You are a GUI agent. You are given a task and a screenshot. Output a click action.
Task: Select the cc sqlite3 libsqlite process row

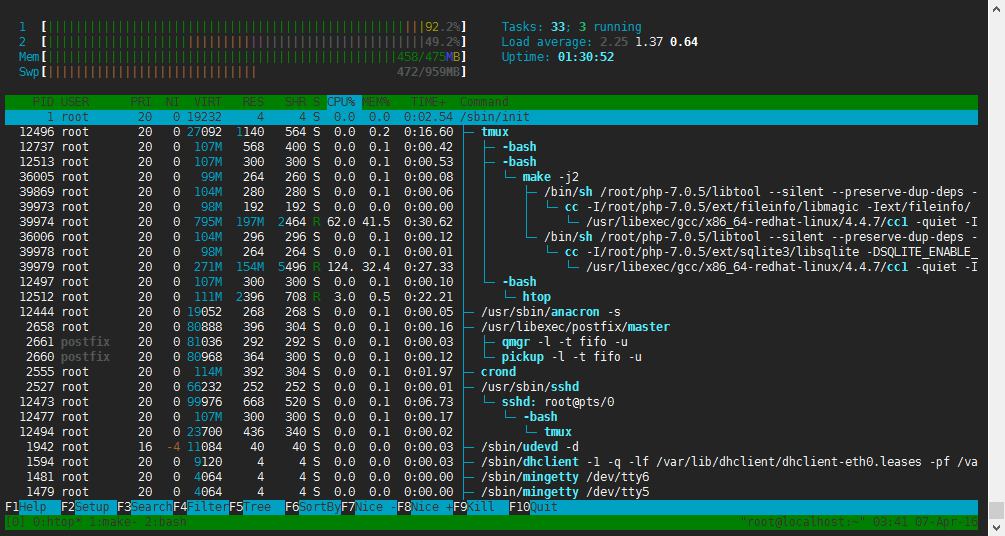point(492,252)
